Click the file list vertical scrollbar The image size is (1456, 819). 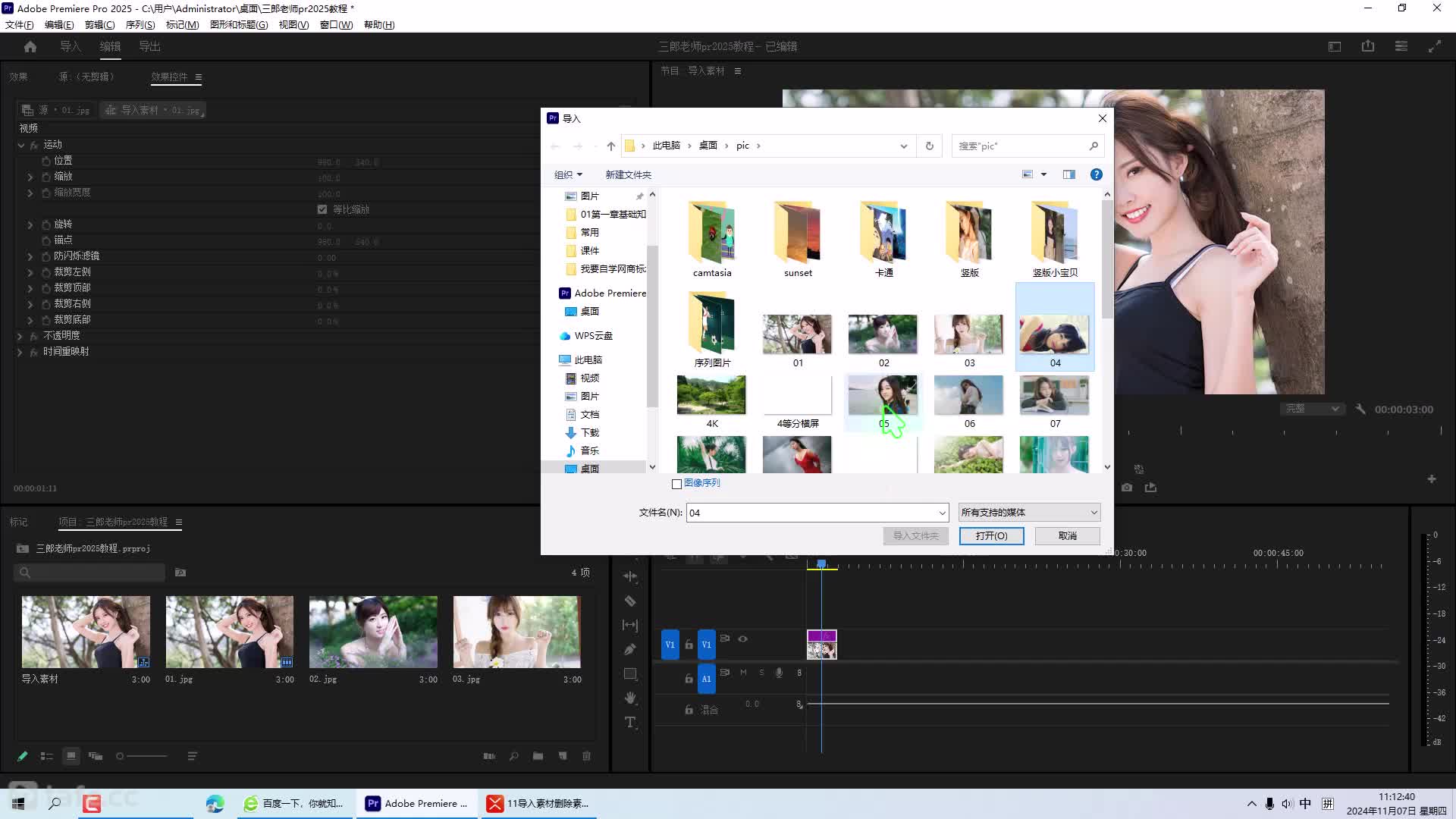coord(1107,259)
